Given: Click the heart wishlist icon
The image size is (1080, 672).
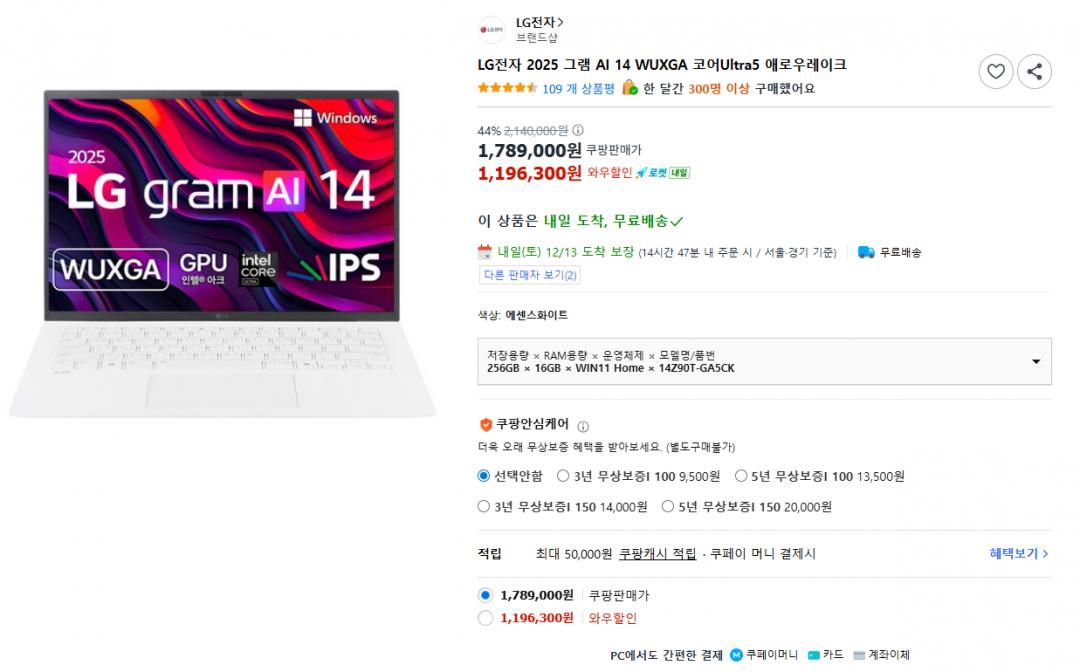Looking at the screenshot, I should tap(995, 71).
